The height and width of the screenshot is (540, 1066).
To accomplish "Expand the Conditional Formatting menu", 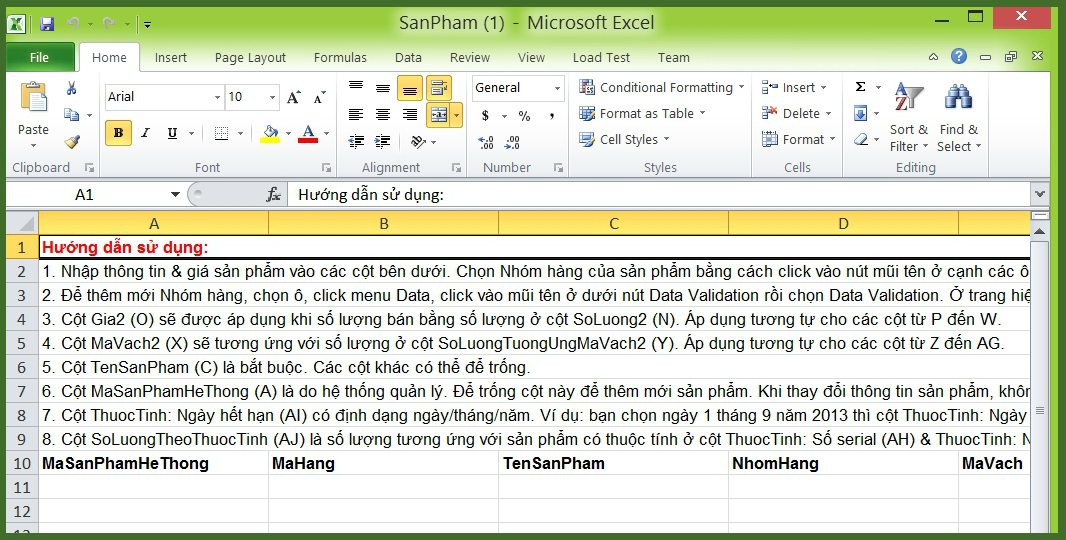I will [x=662, y=88].
